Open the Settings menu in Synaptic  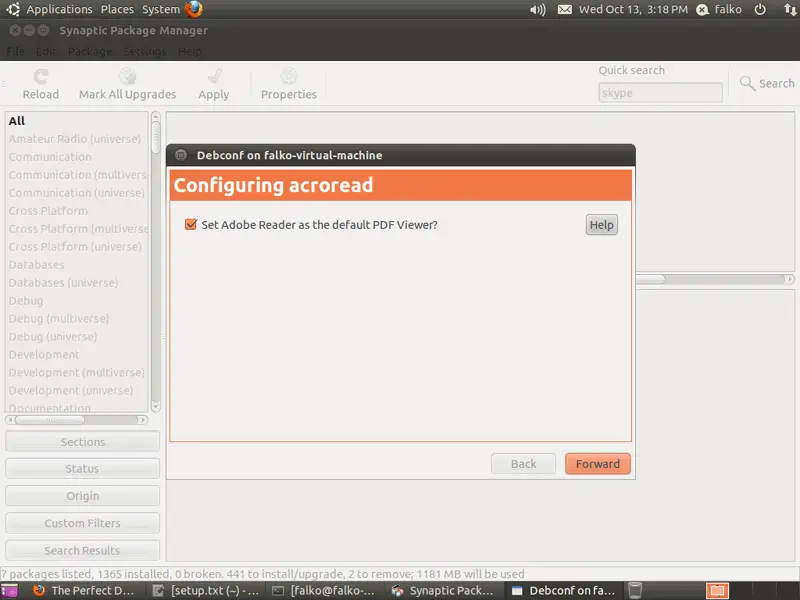pos(145,52)
